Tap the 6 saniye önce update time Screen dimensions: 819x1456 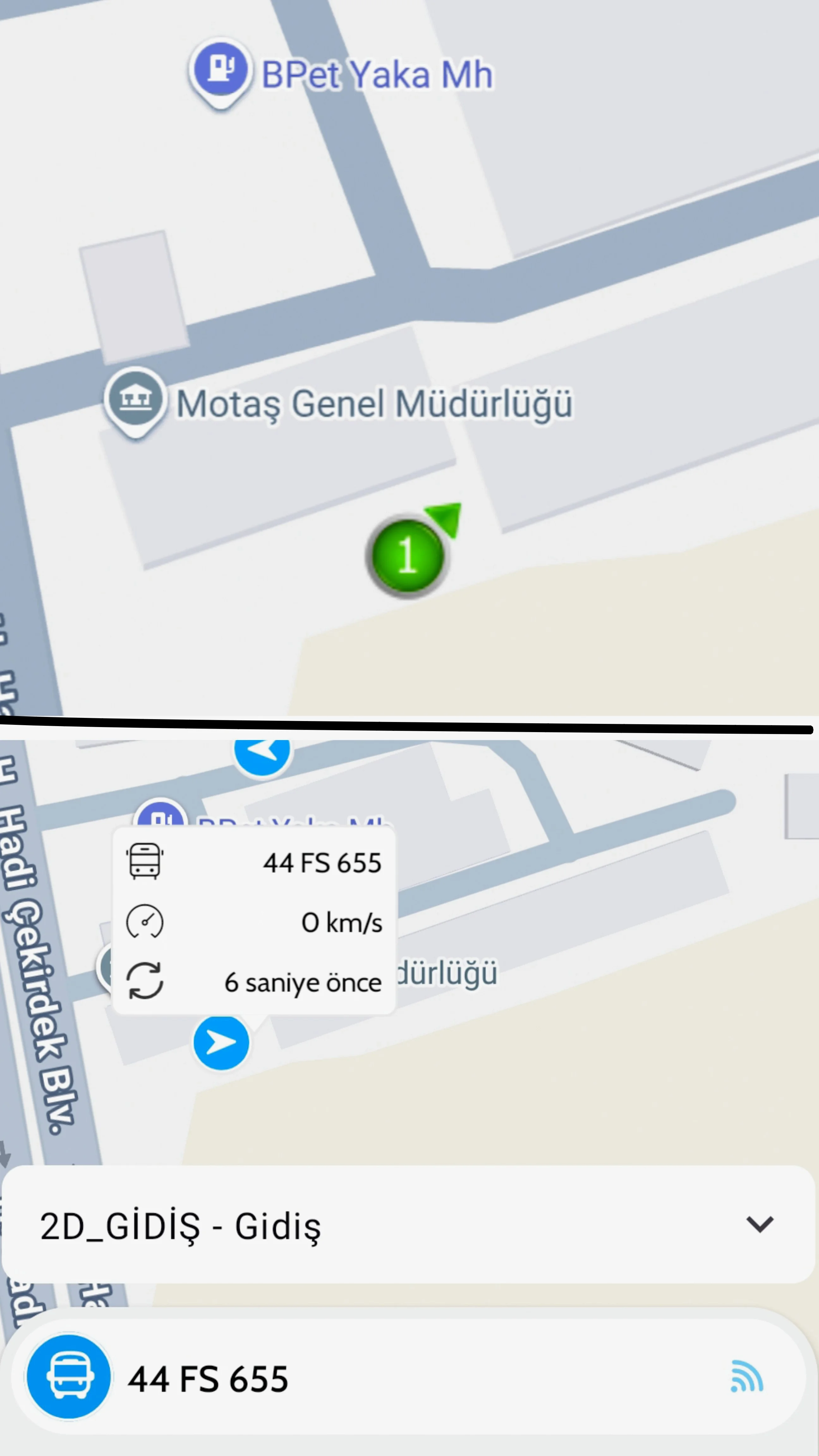(x=303, y=982)
